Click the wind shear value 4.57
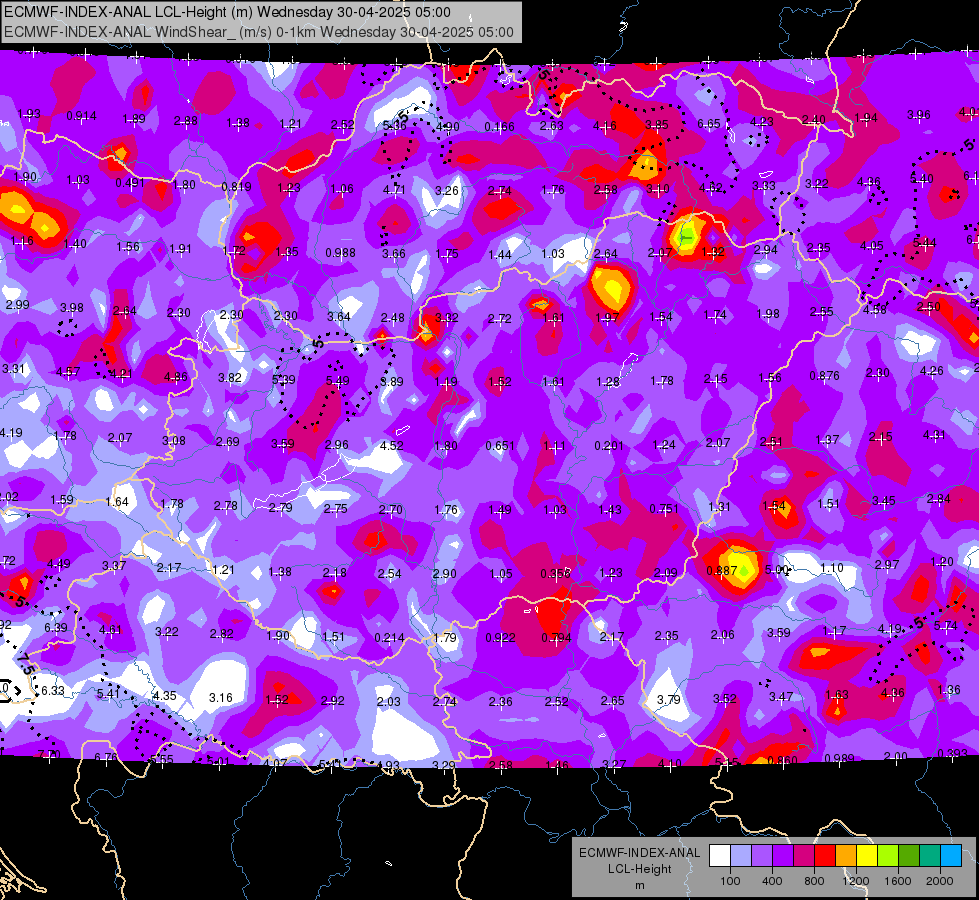Image resolution: width=979 pixels, height=900 pixels. [68, 372]
